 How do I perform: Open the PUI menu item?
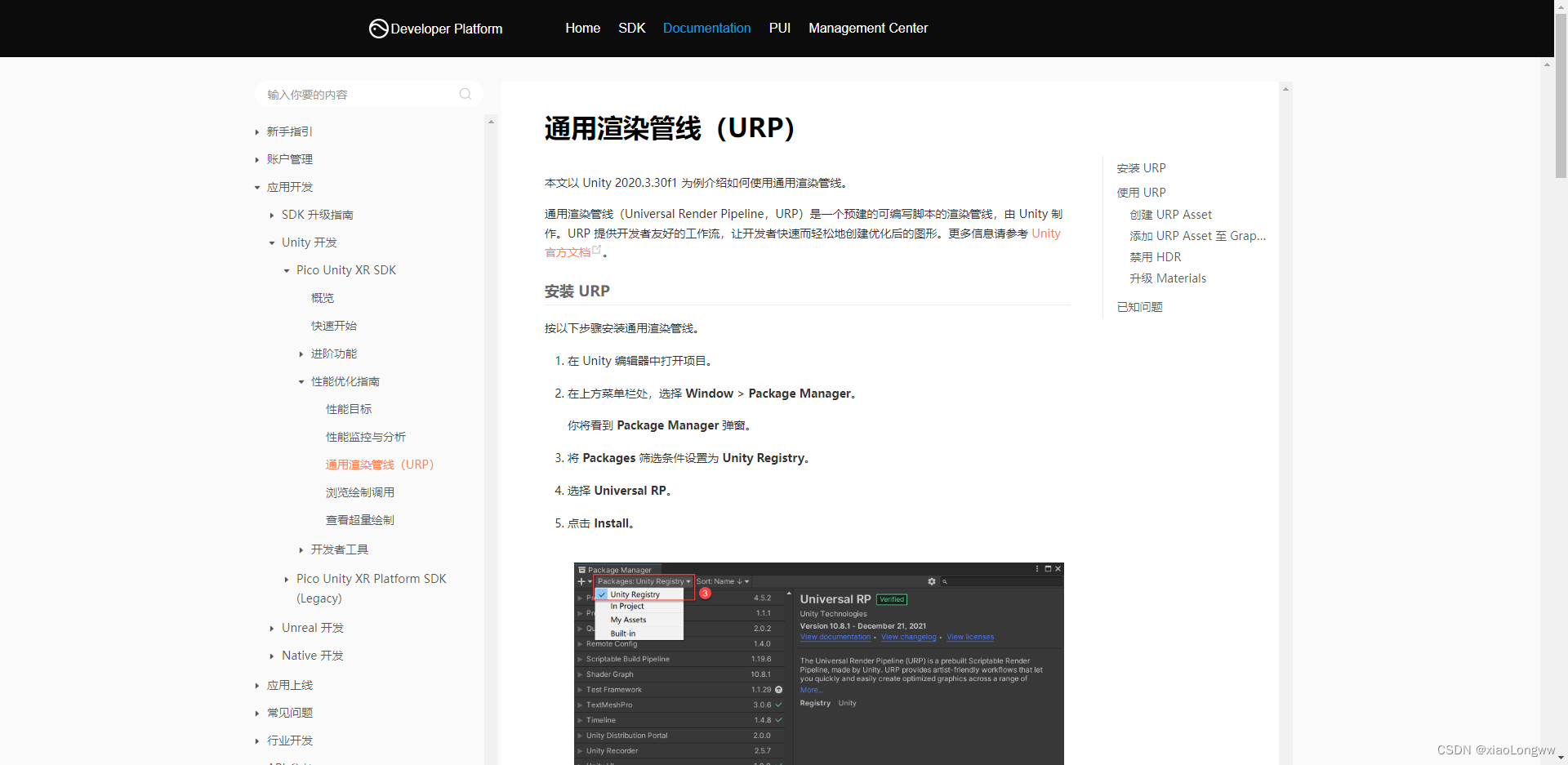[780, 28]
